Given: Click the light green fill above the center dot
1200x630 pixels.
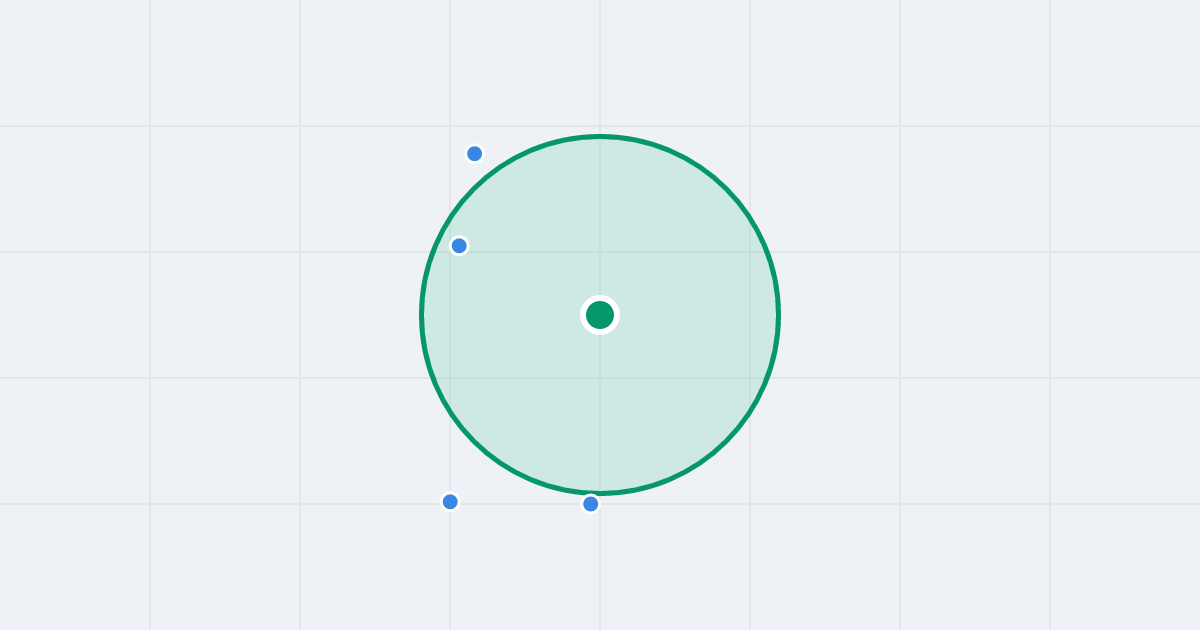Looking at the screenshot, I should tap(600, 220).
